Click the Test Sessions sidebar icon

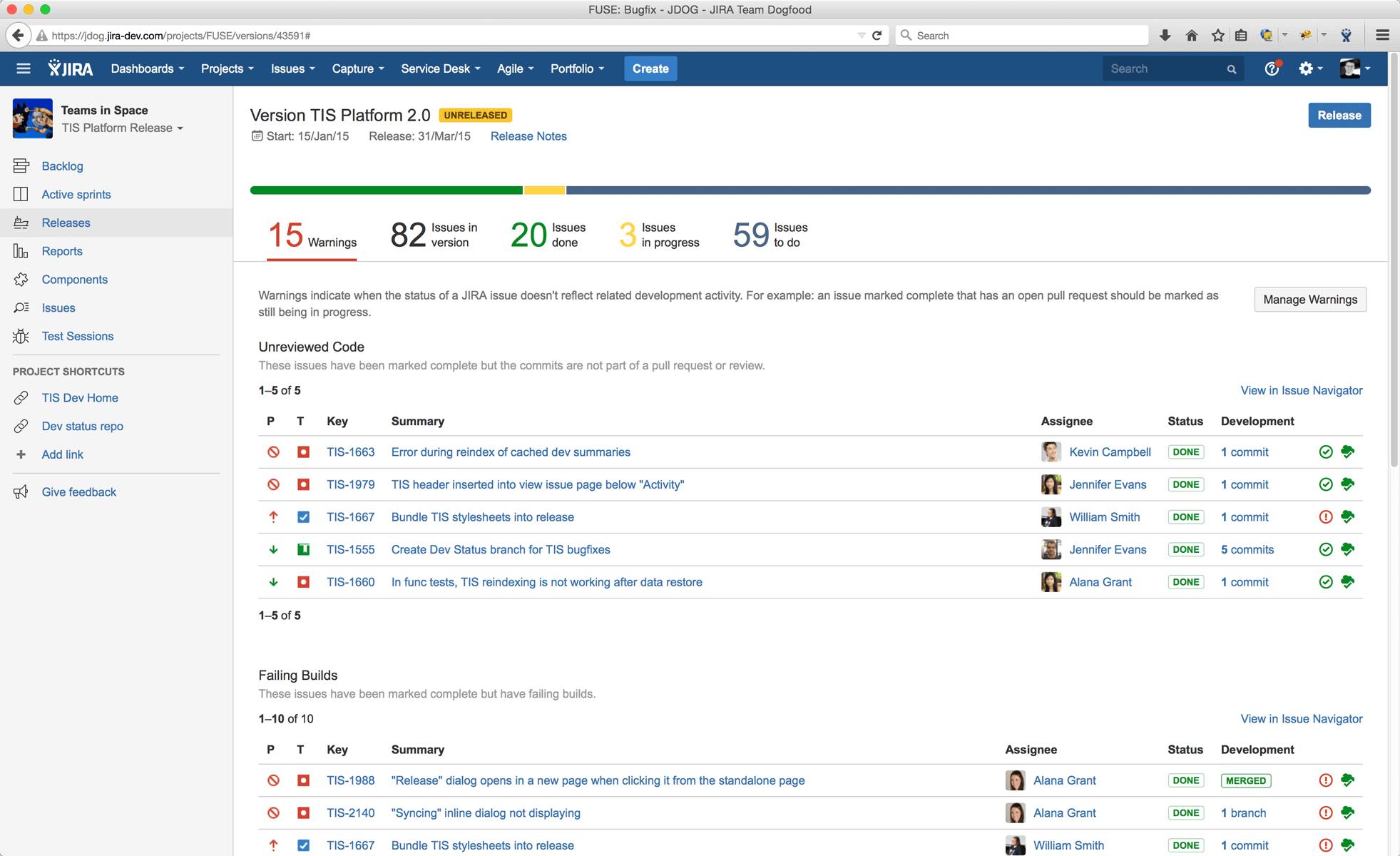pos(22,336)
